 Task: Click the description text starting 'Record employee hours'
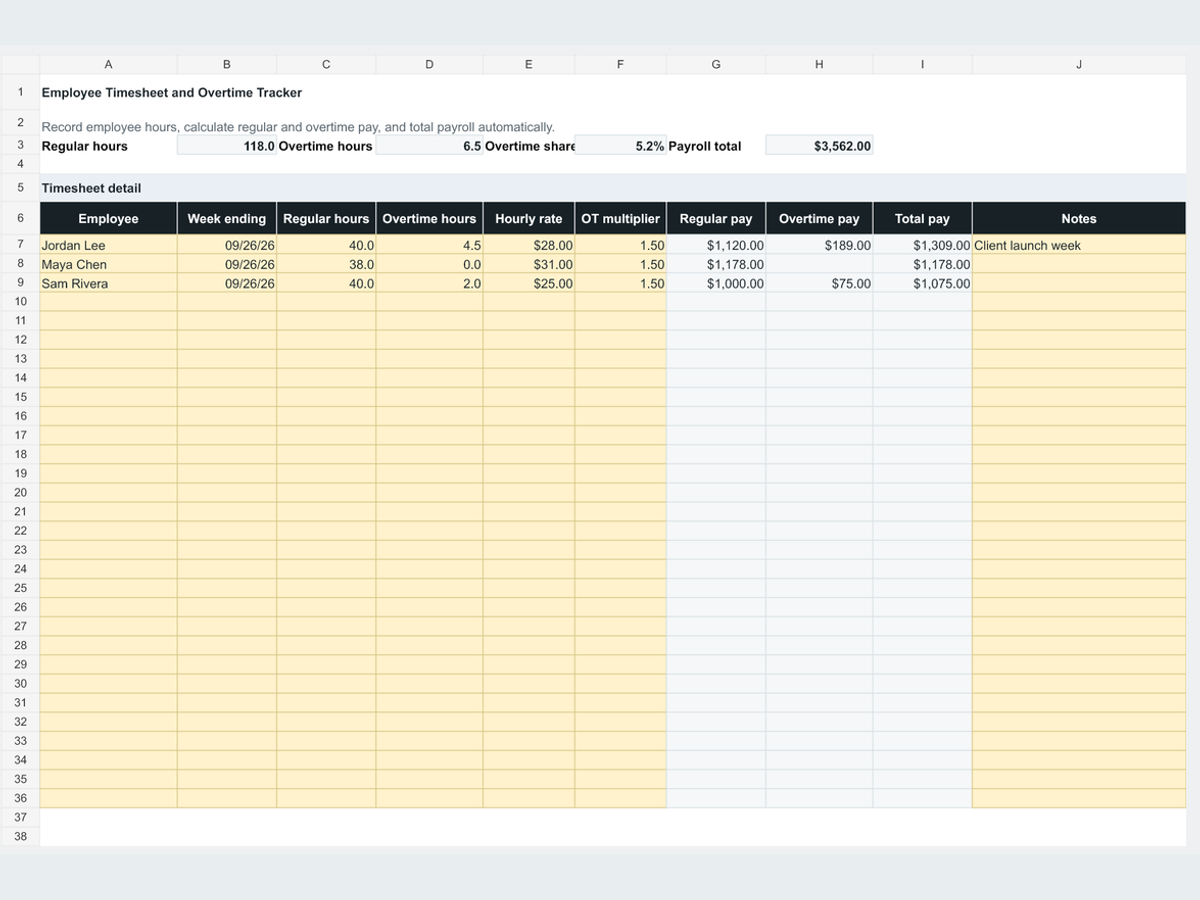tap(298, 127)
